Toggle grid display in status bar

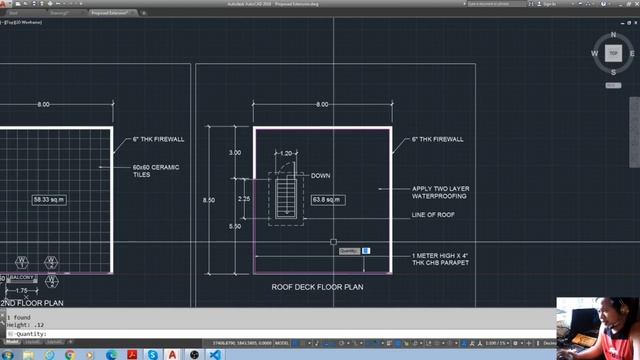[x=295, y=343]
